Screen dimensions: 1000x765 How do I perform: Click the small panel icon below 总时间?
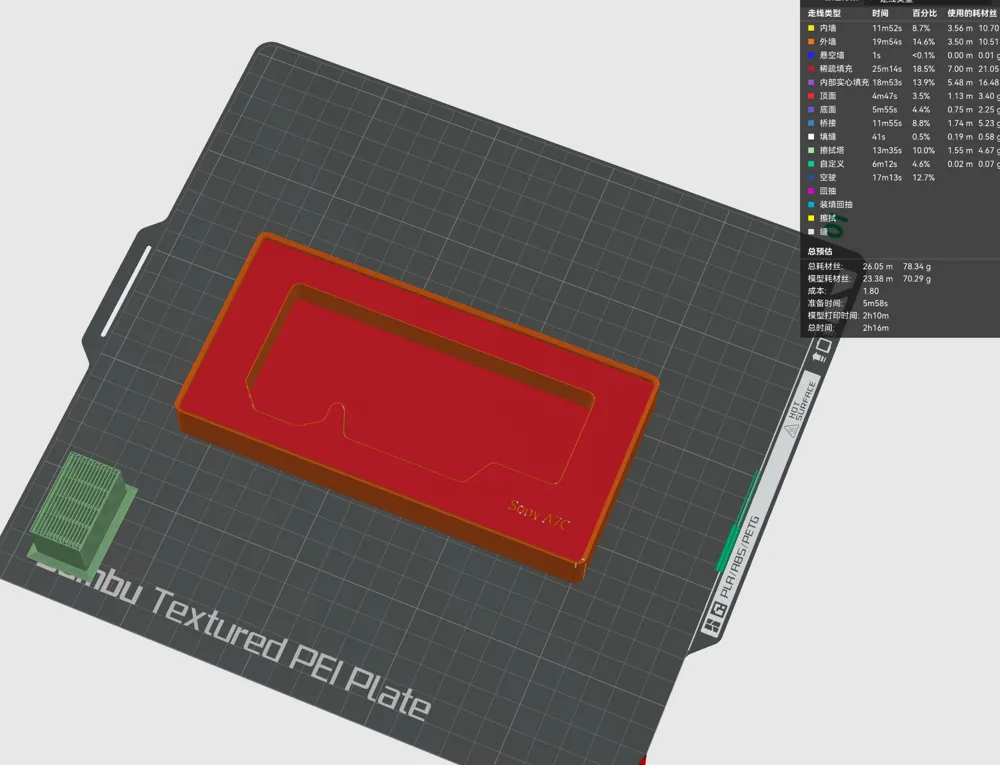tap(822, 349)
